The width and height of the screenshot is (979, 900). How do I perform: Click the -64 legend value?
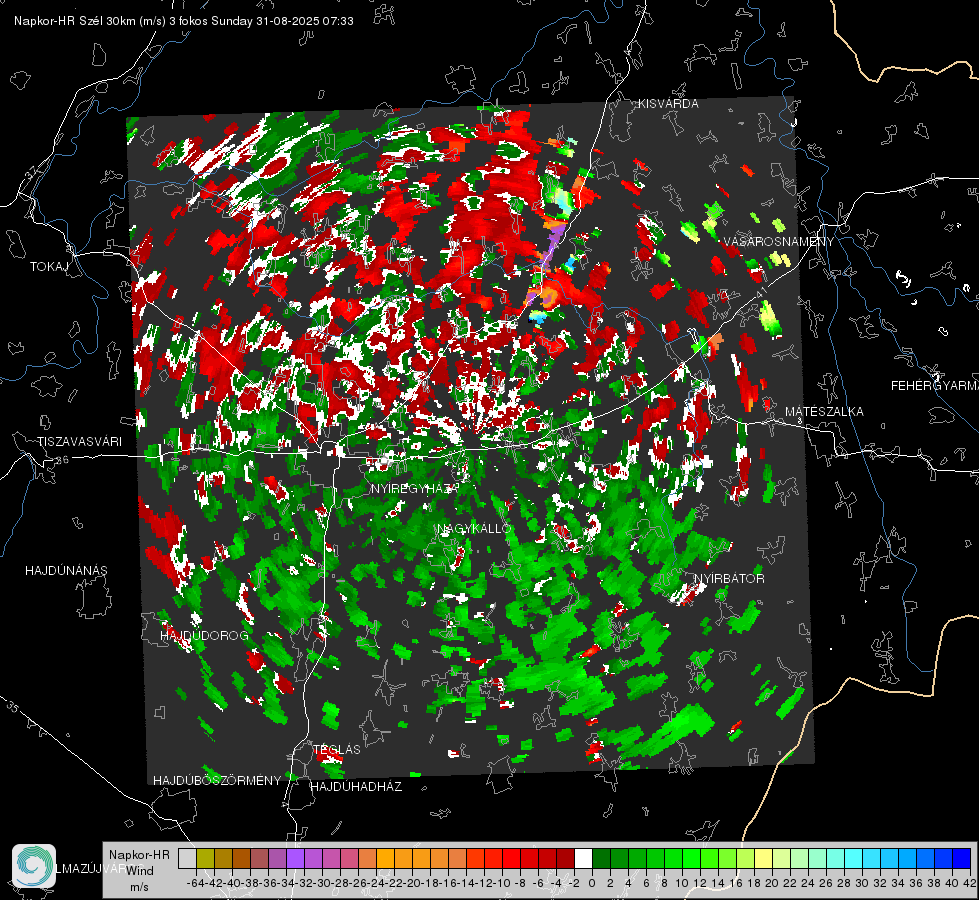click(195, 883)
